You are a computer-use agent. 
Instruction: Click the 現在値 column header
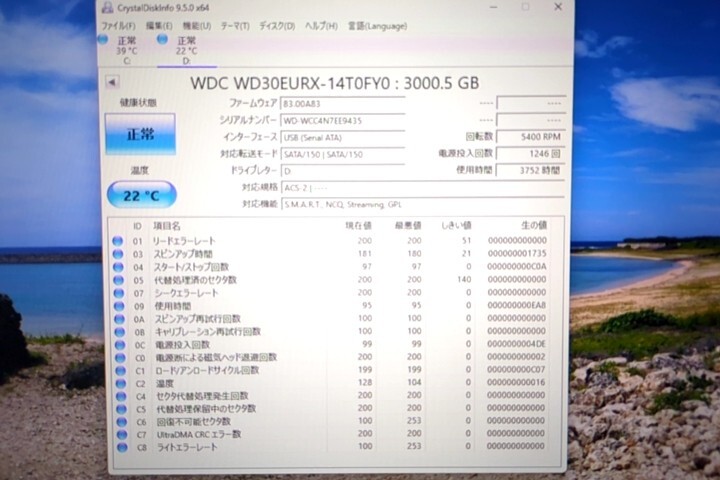(x=358, y=226)
